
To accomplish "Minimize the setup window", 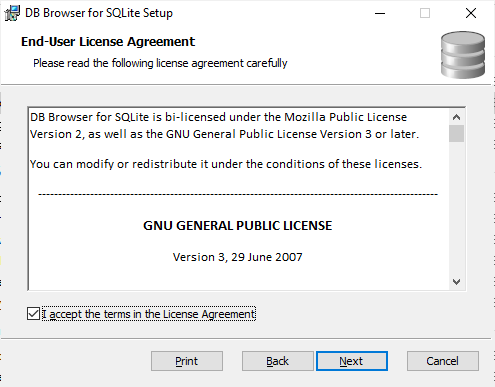I will tap(380, 13).
